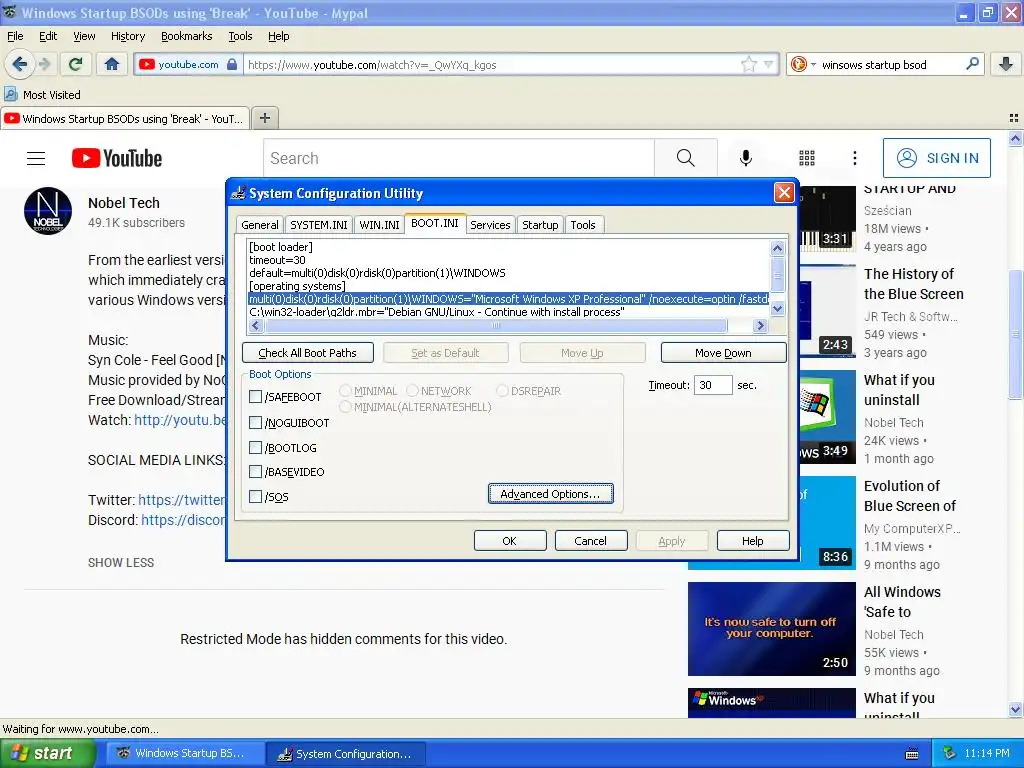Enable the /NOGUIBOOT checkbox
This screenshot has width=1024, height=768.
pos(255,423)
